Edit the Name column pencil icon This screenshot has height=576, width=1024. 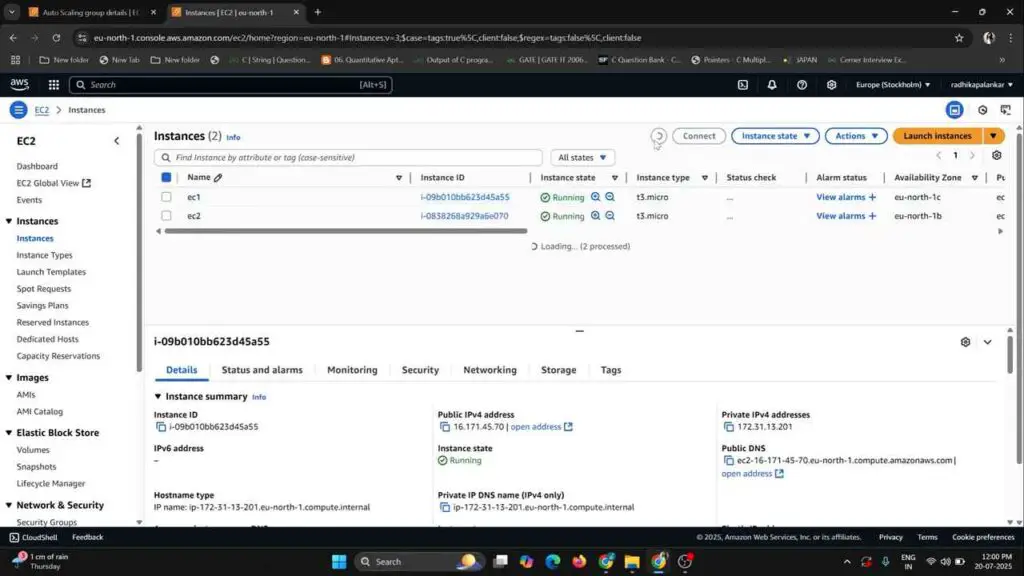pos(218,178)
